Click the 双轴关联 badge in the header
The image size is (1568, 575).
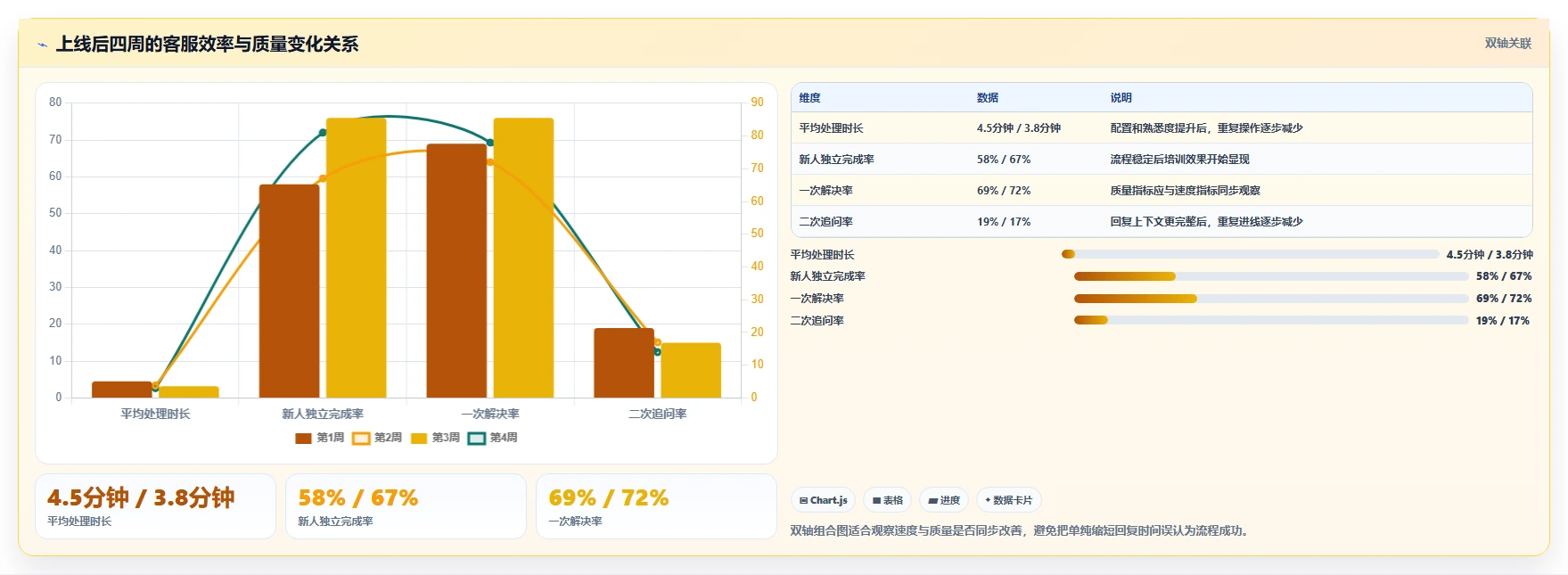(x=1507, y=44)
